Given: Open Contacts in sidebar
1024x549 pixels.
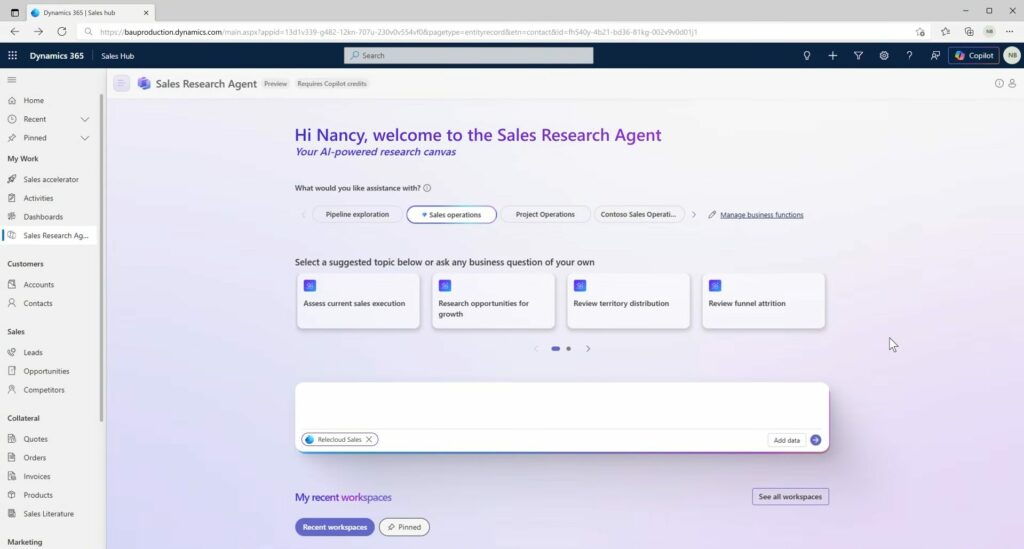Looking at the screenshot, I should click(37, 304).
